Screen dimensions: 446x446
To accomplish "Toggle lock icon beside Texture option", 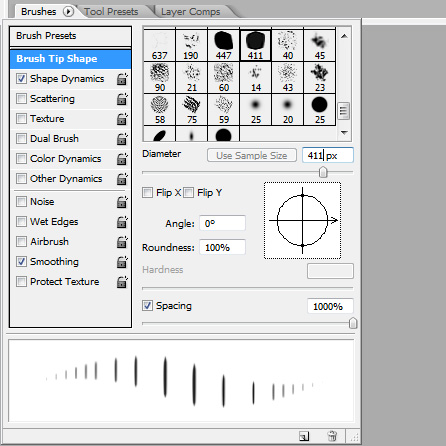I will tap(122, 119).
